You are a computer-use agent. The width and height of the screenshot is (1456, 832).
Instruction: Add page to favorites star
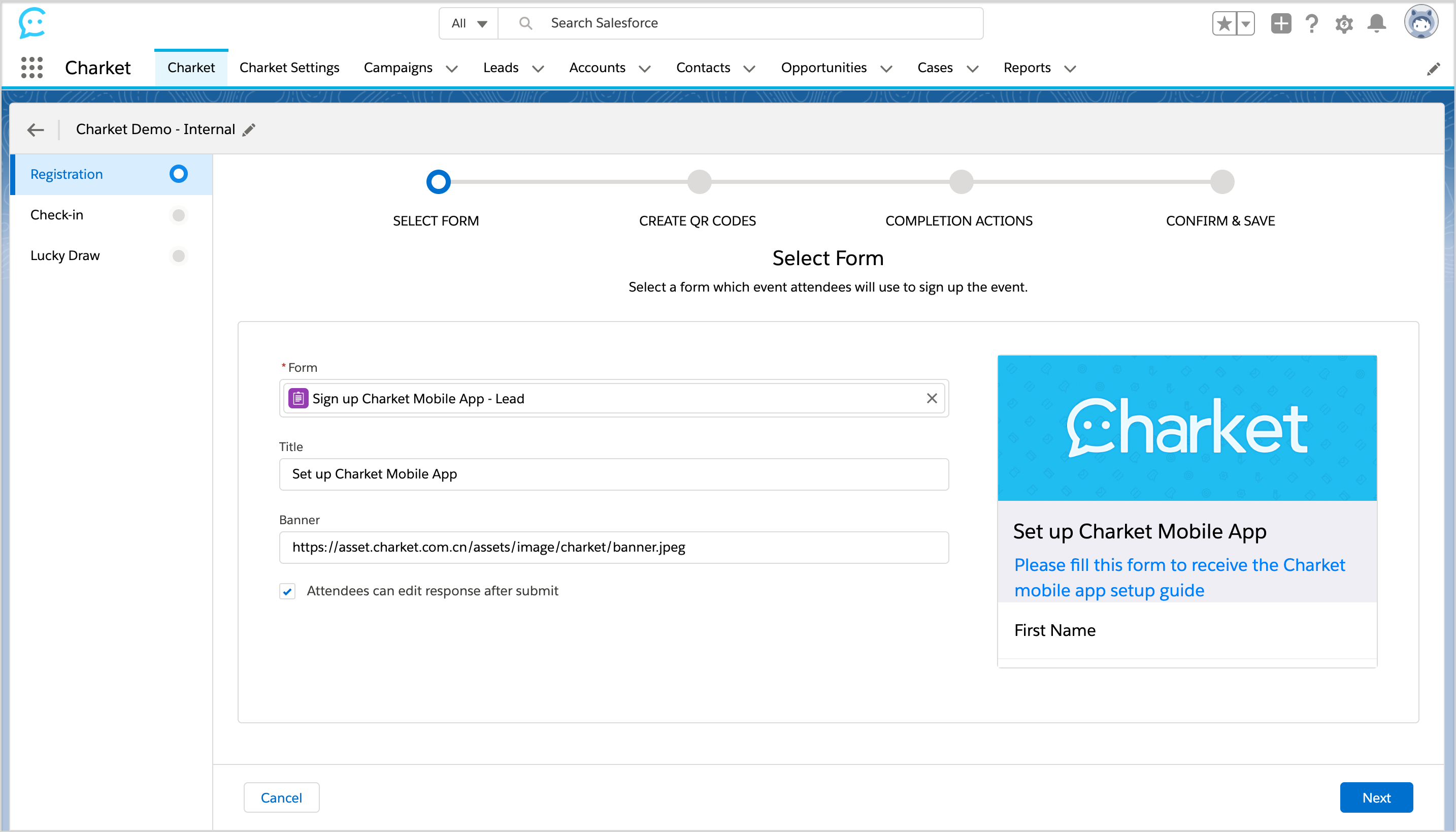pos(1223,23)
